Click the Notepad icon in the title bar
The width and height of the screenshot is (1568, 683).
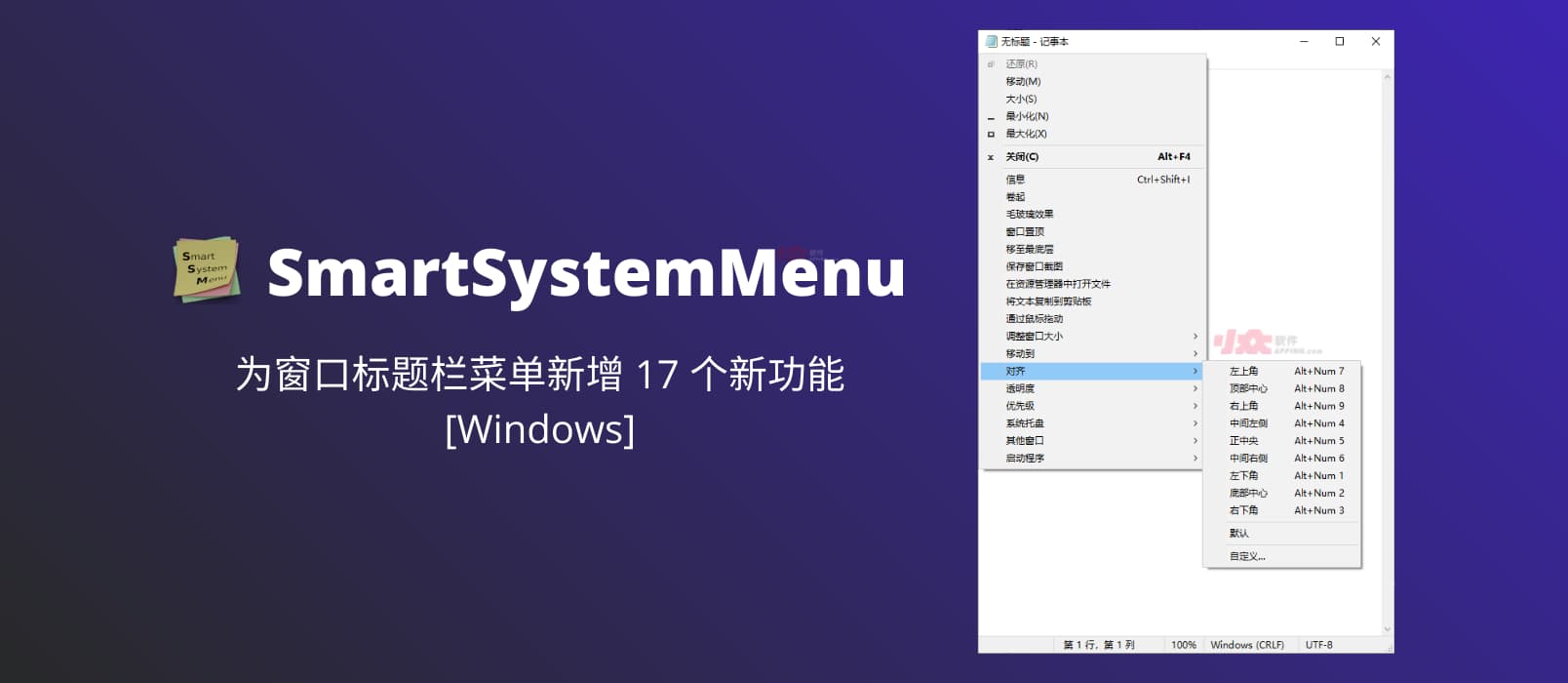[x=992, y=42]
